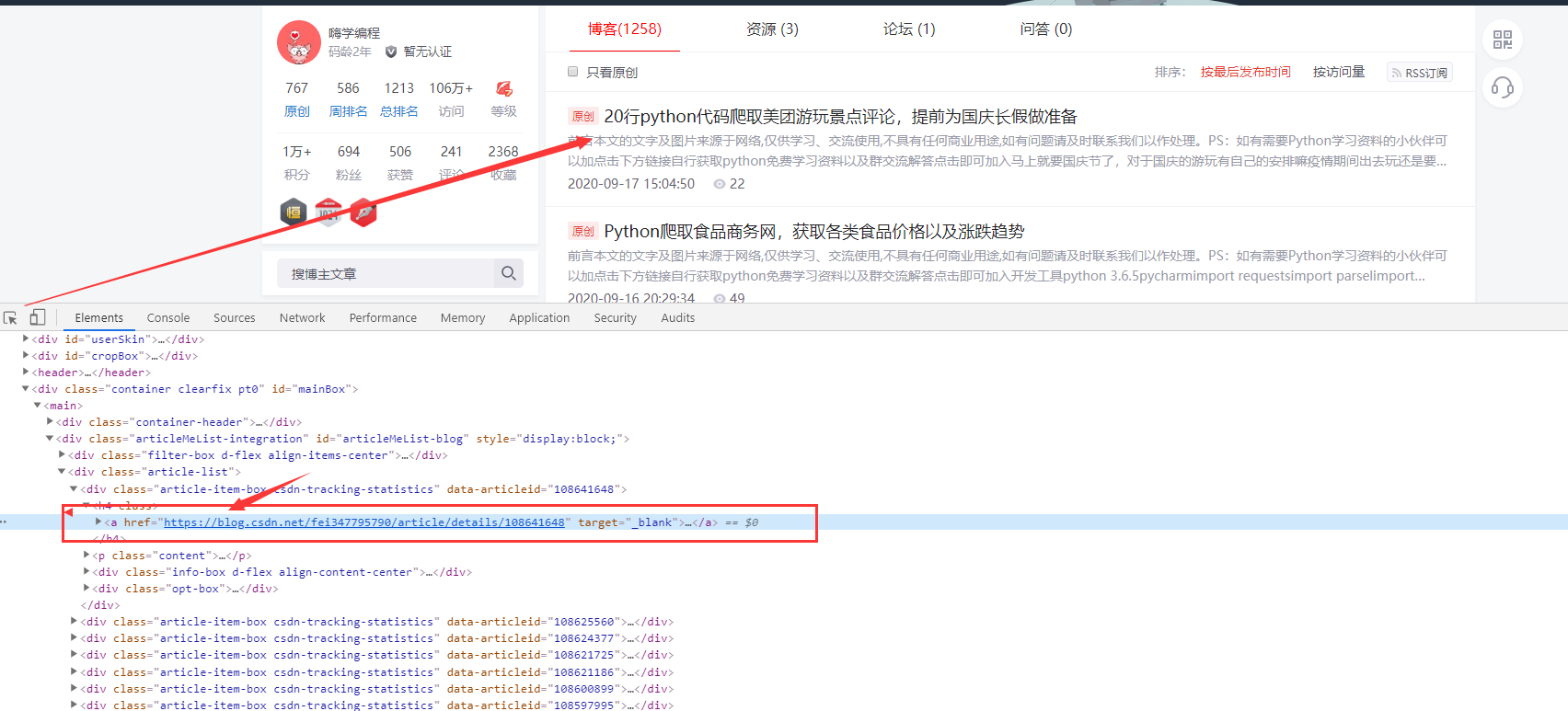Open the DevTools Security tab
Image resolution: width=1568 pixels, height=711 pixels.
point(616,318)
